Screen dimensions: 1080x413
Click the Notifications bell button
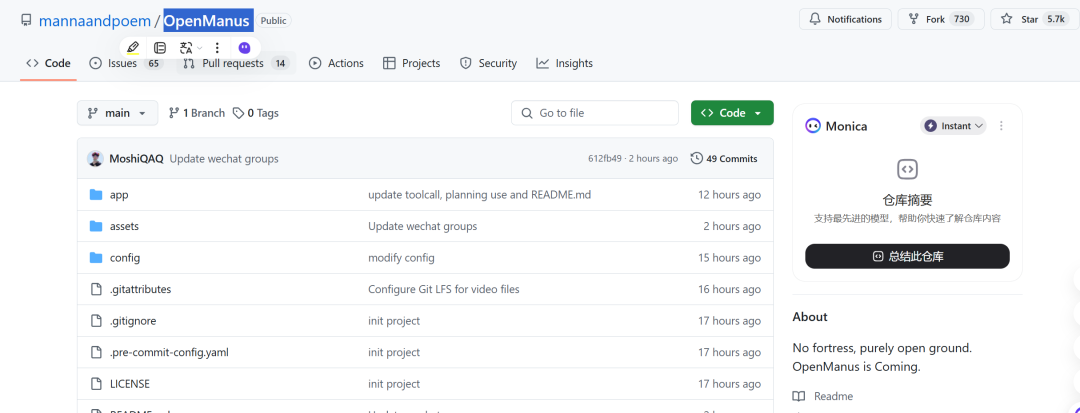click(845, 19)
